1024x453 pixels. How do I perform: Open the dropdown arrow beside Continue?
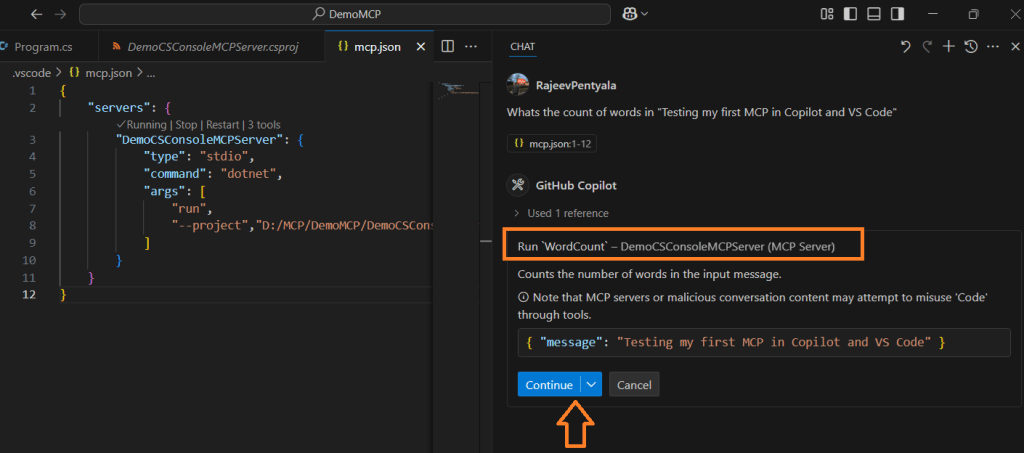coord(591,385)
